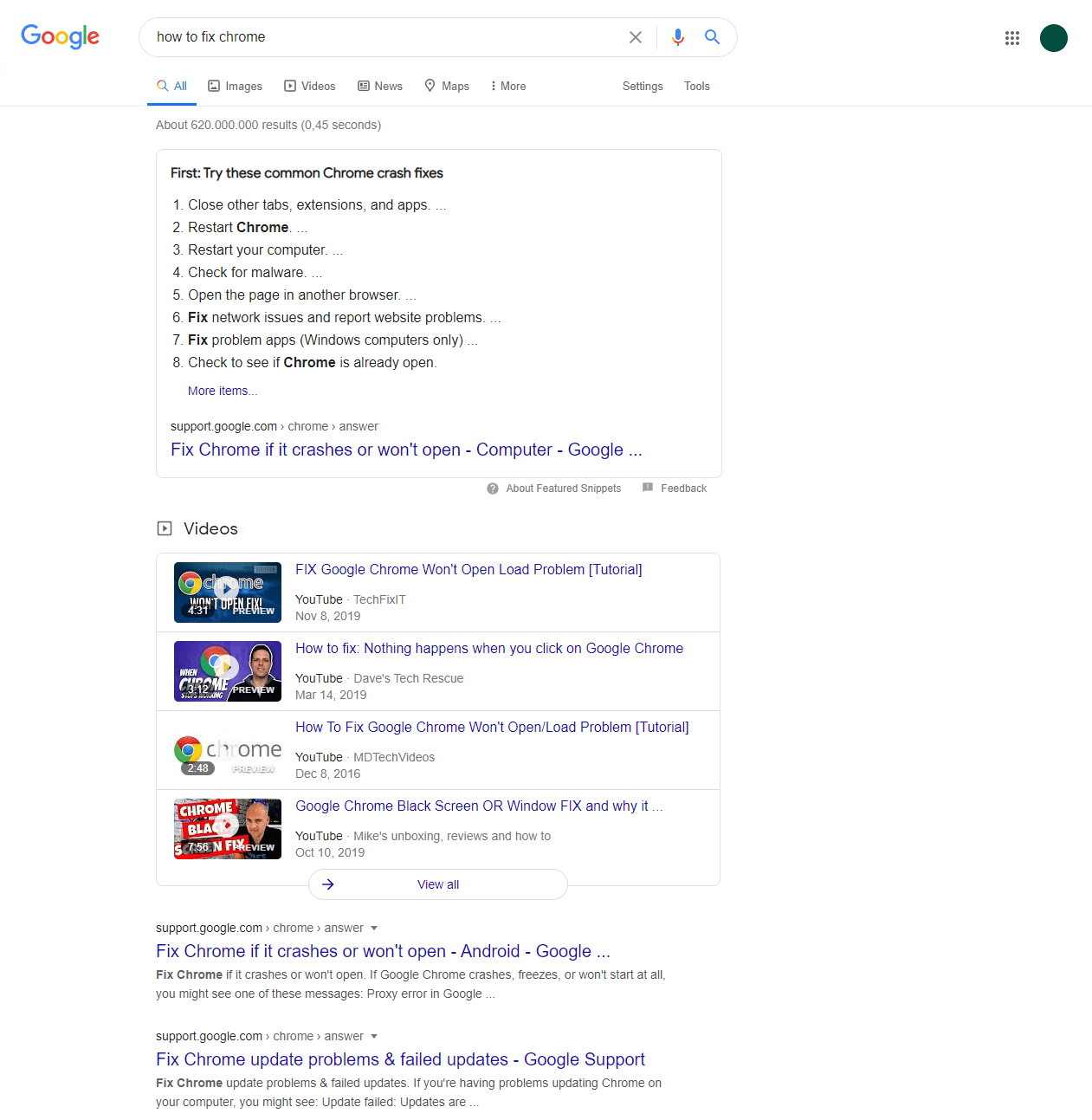Screen dimensions: 1092x1120
Task: Open 'Fix Chrome if it crashes - Android' result
Action: (x=383, y=951)
